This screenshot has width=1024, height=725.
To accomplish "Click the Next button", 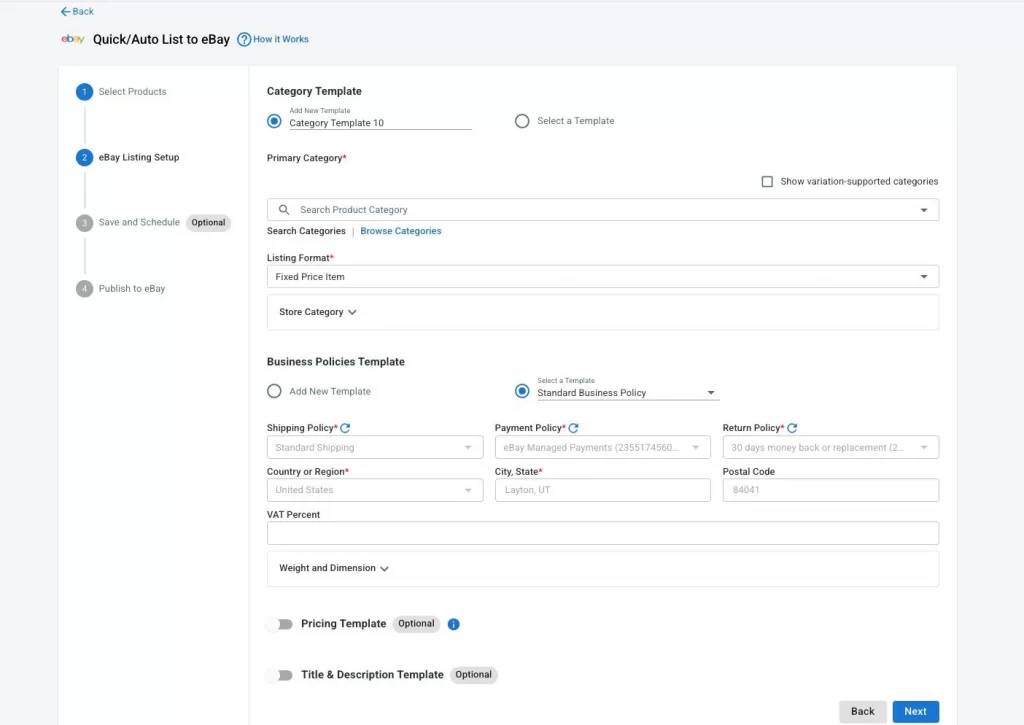I will click(915, 711).
